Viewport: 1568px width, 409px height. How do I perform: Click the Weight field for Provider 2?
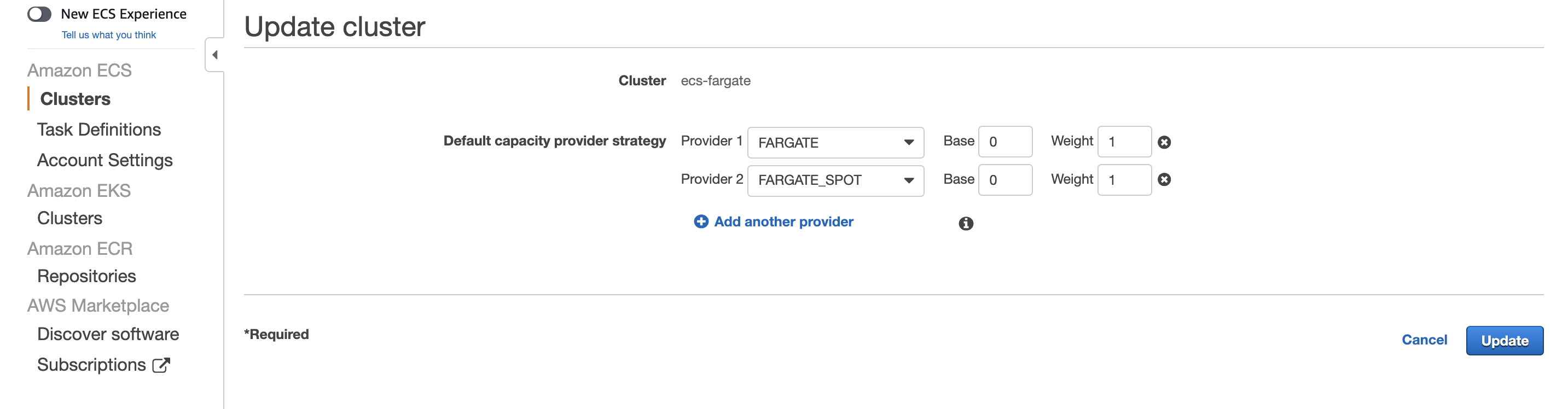point(1124,179)
